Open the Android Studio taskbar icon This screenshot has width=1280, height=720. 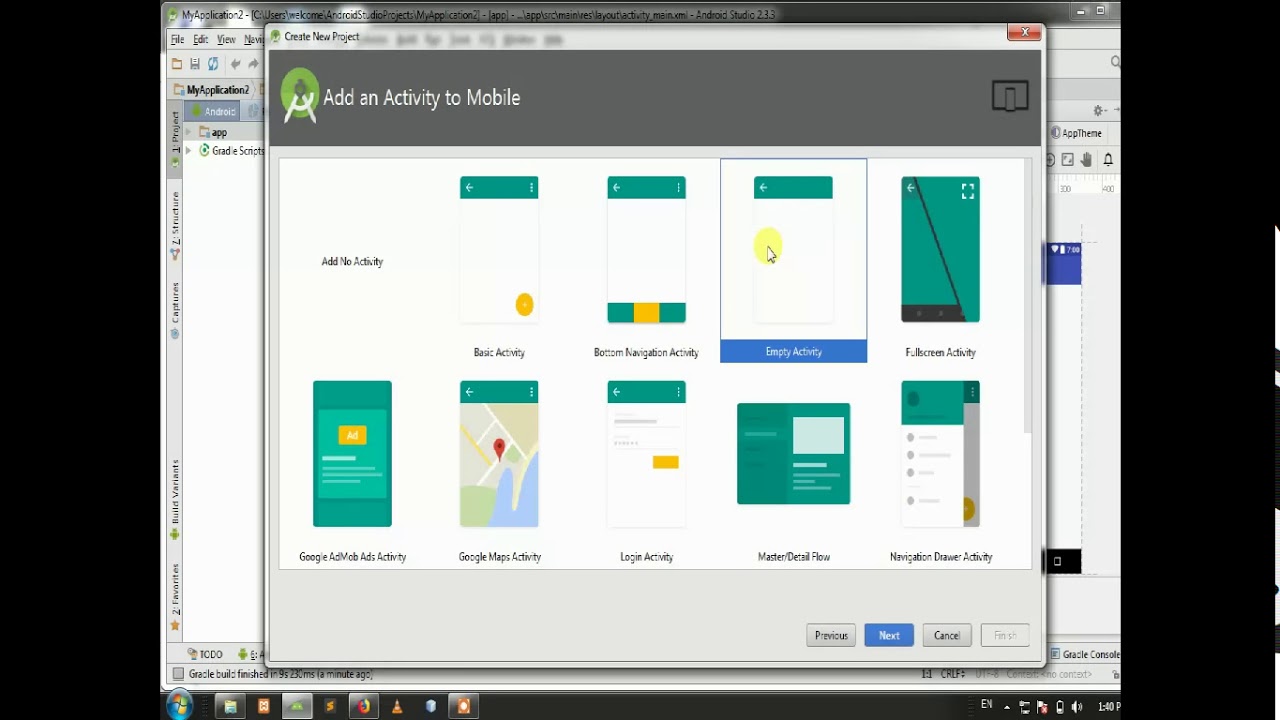(x=297, y=706)
